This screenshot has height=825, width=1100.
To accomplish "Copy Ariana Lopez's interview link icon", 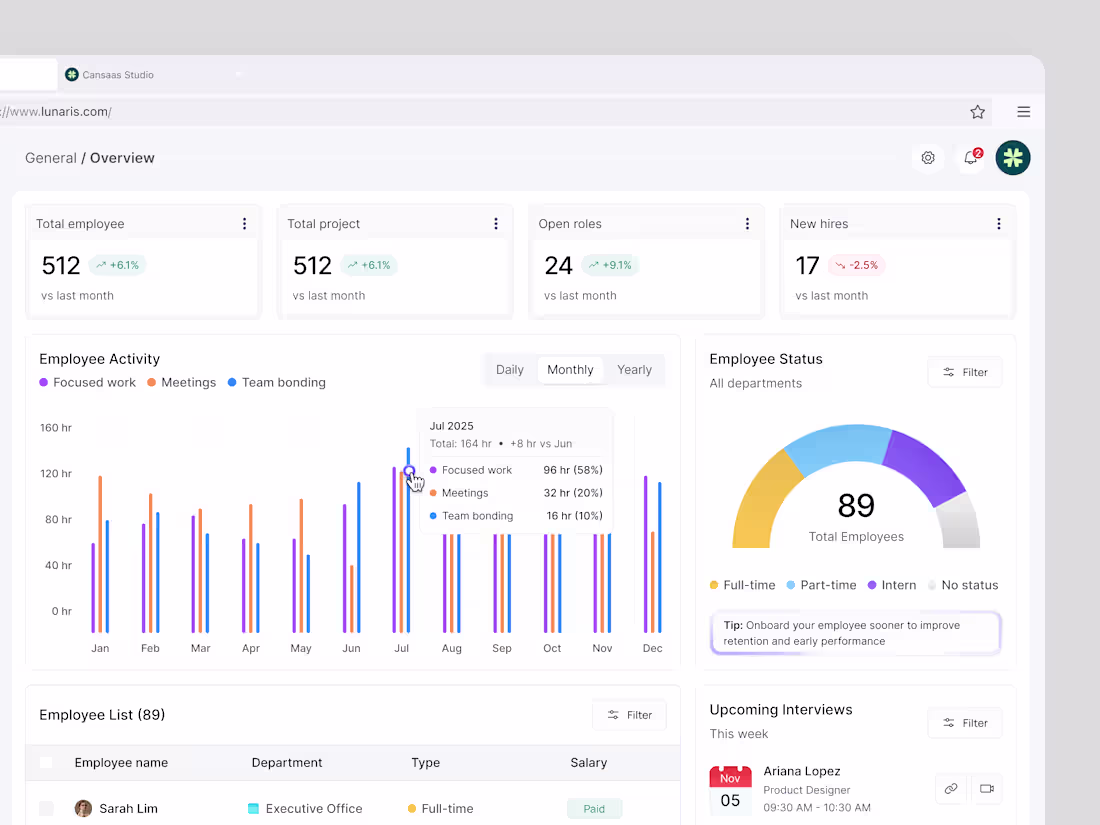I will pos(951,789).
